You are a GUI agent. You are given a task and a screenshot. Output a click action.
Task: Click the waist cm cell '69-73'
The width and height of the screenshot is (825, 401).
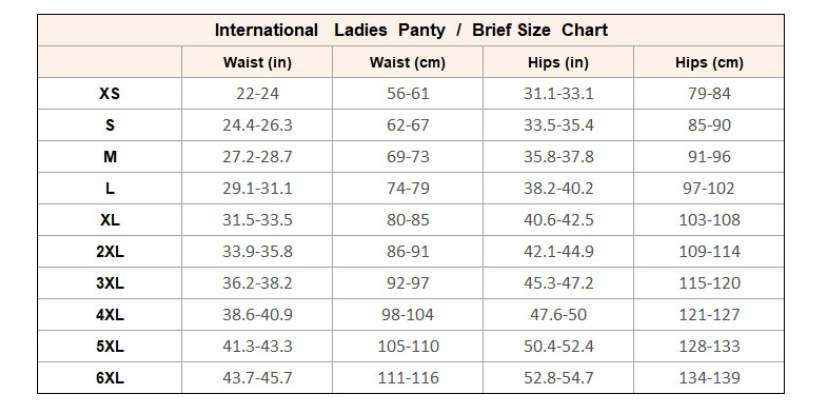tap(407, 157)
